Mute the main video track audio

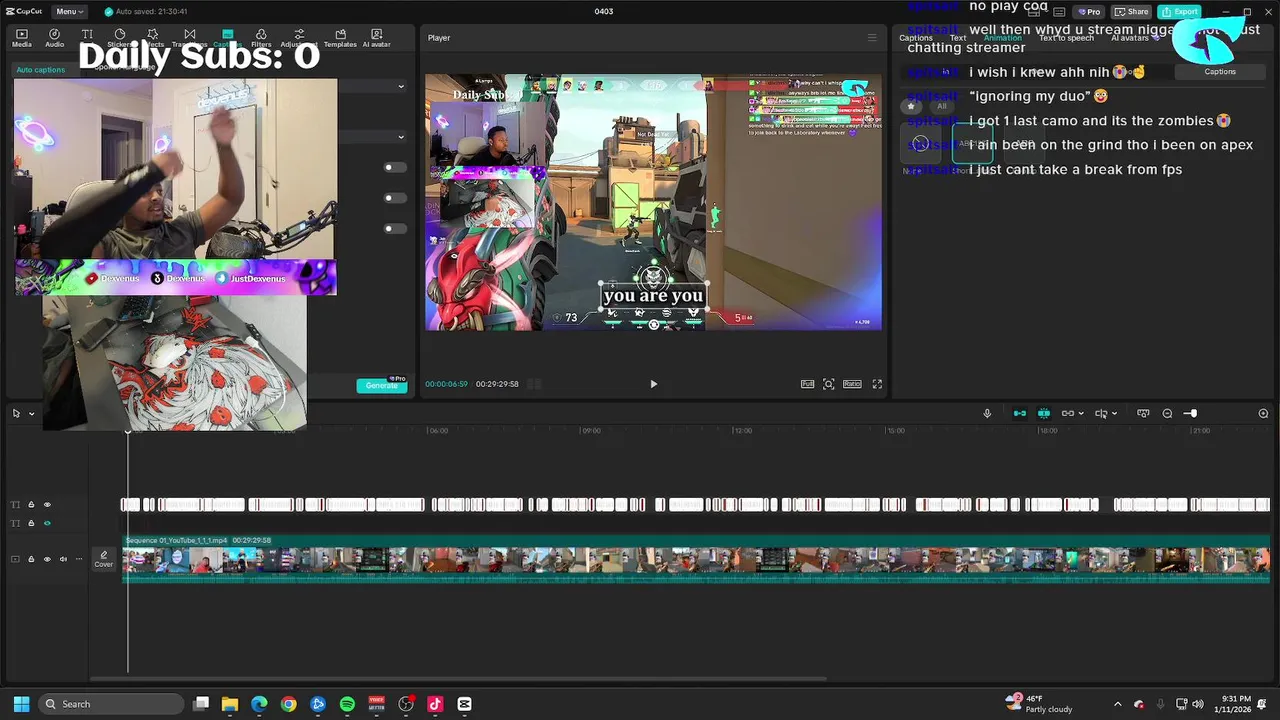63,559
